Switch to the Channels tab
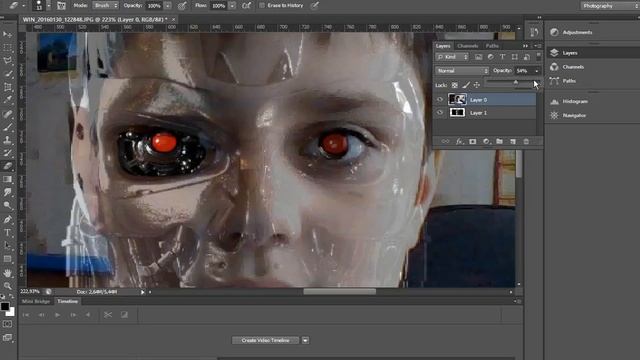The image size is (640, 360). [x=467, y=46]
